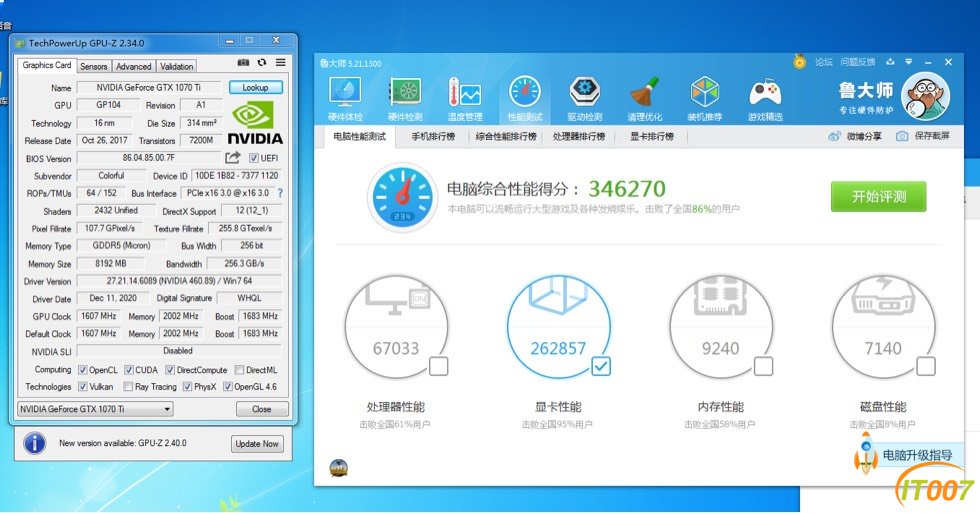The width and height of the screenshot is (980, 513).
Task: Click the GPU name field NVIDIA GeForce GTX 1070 Ti
Action: click(x=149, y=87)
